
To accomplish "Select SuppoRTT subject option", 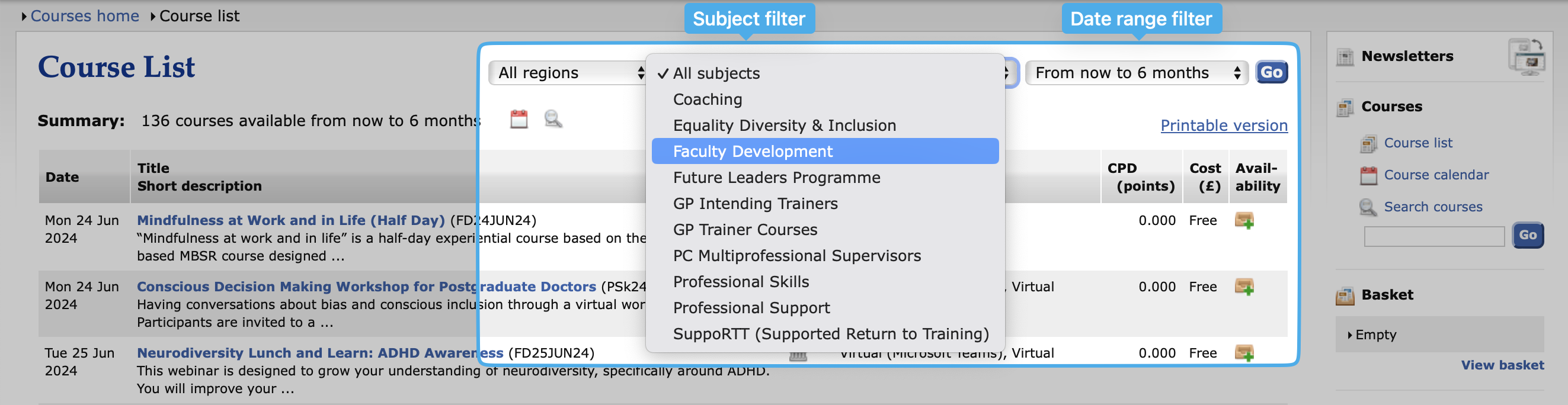I will tap(830, 334).
